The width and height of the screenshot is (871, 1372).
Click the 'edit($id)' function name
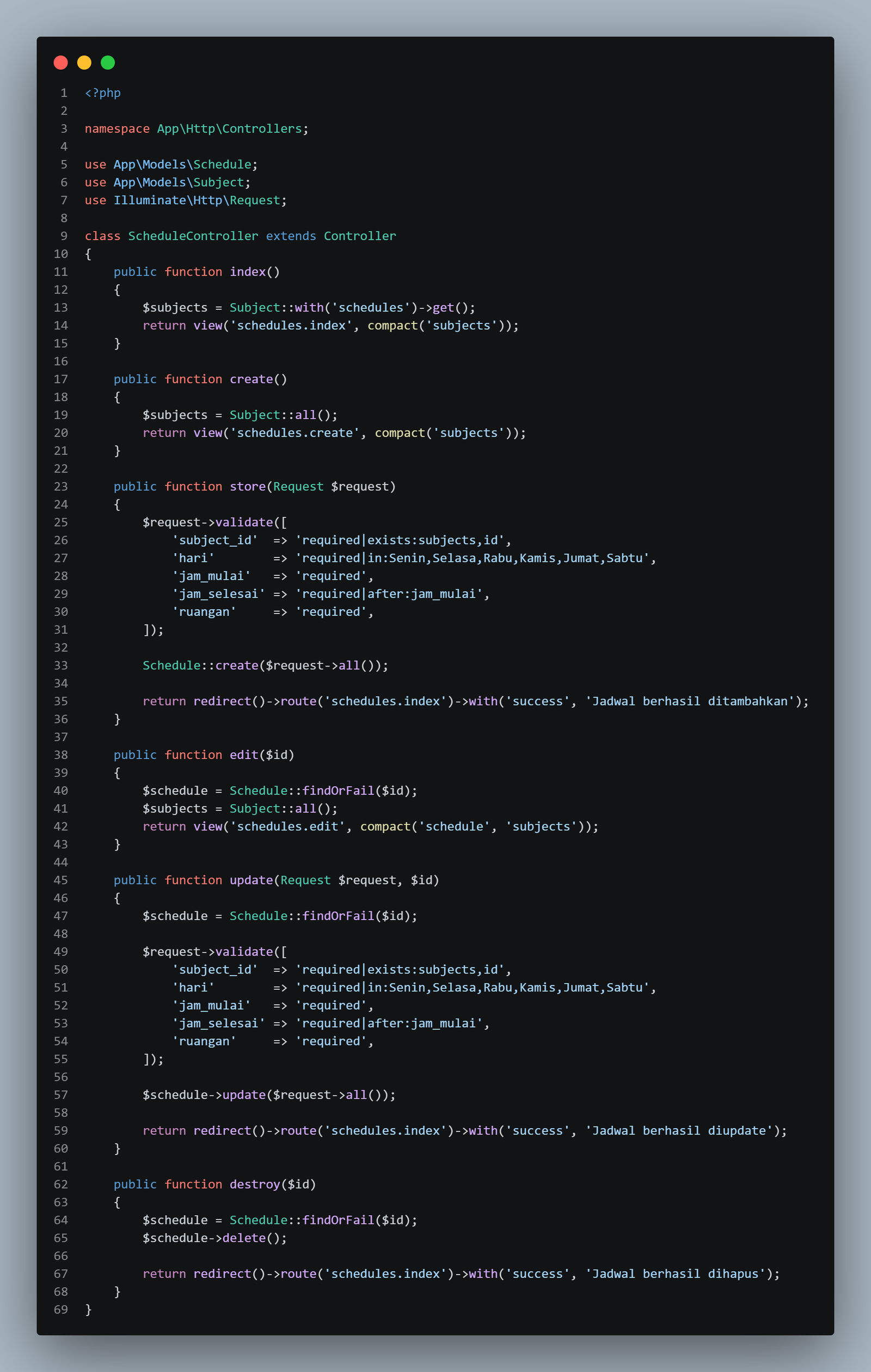(x=262, y=755)
